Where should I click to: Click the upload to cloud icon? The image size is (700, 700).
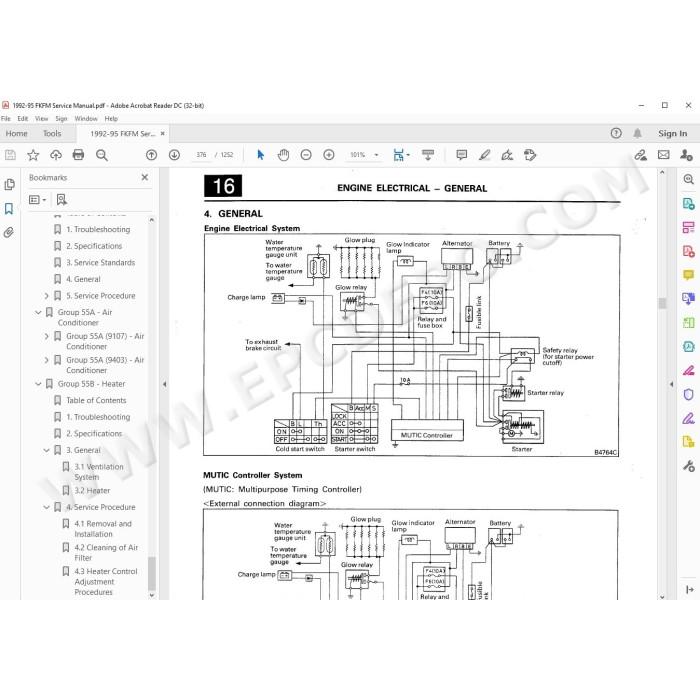[56, 155]
